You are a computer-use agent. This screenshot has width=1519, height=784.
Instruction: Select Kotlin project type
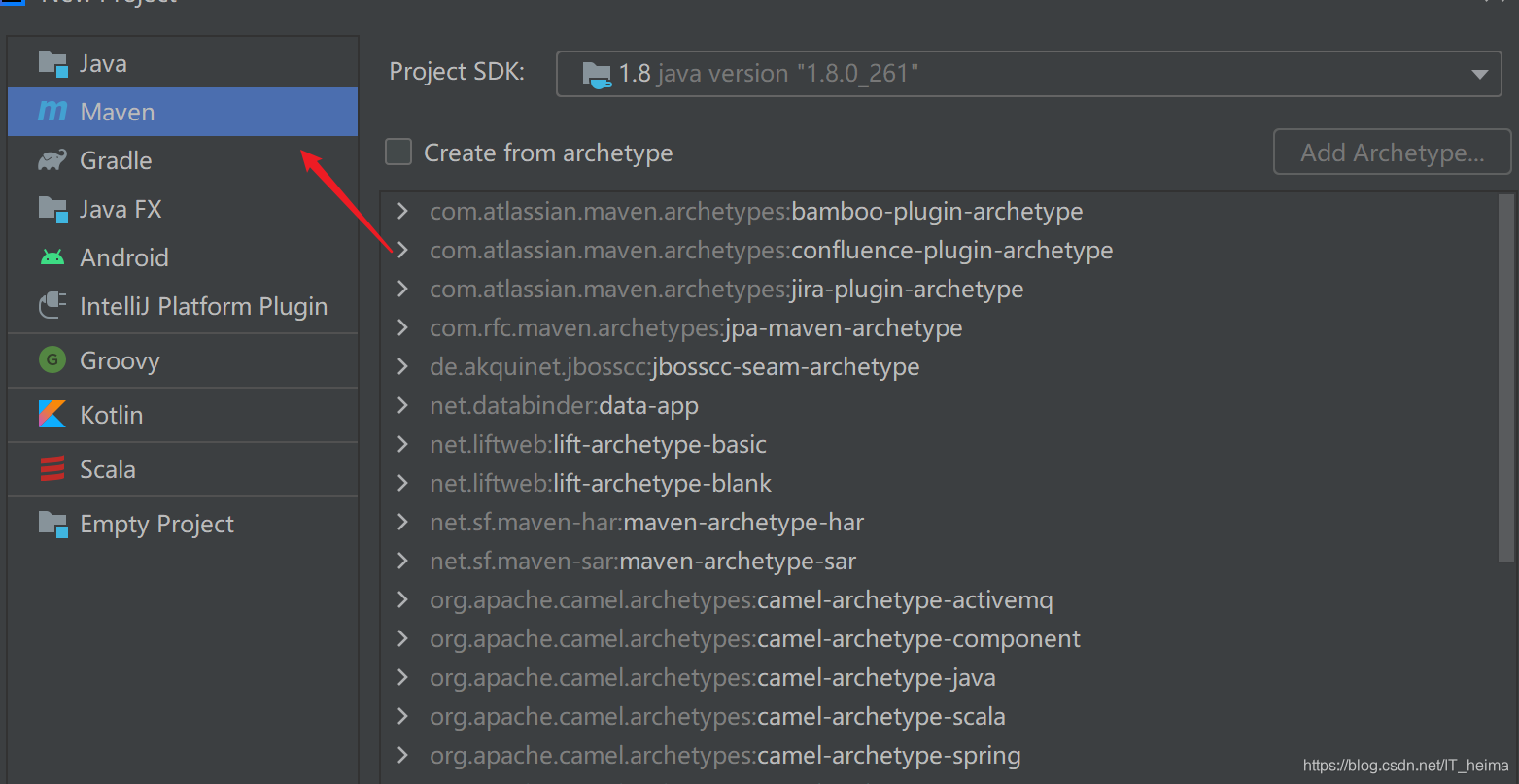click(x=183, y=415)
